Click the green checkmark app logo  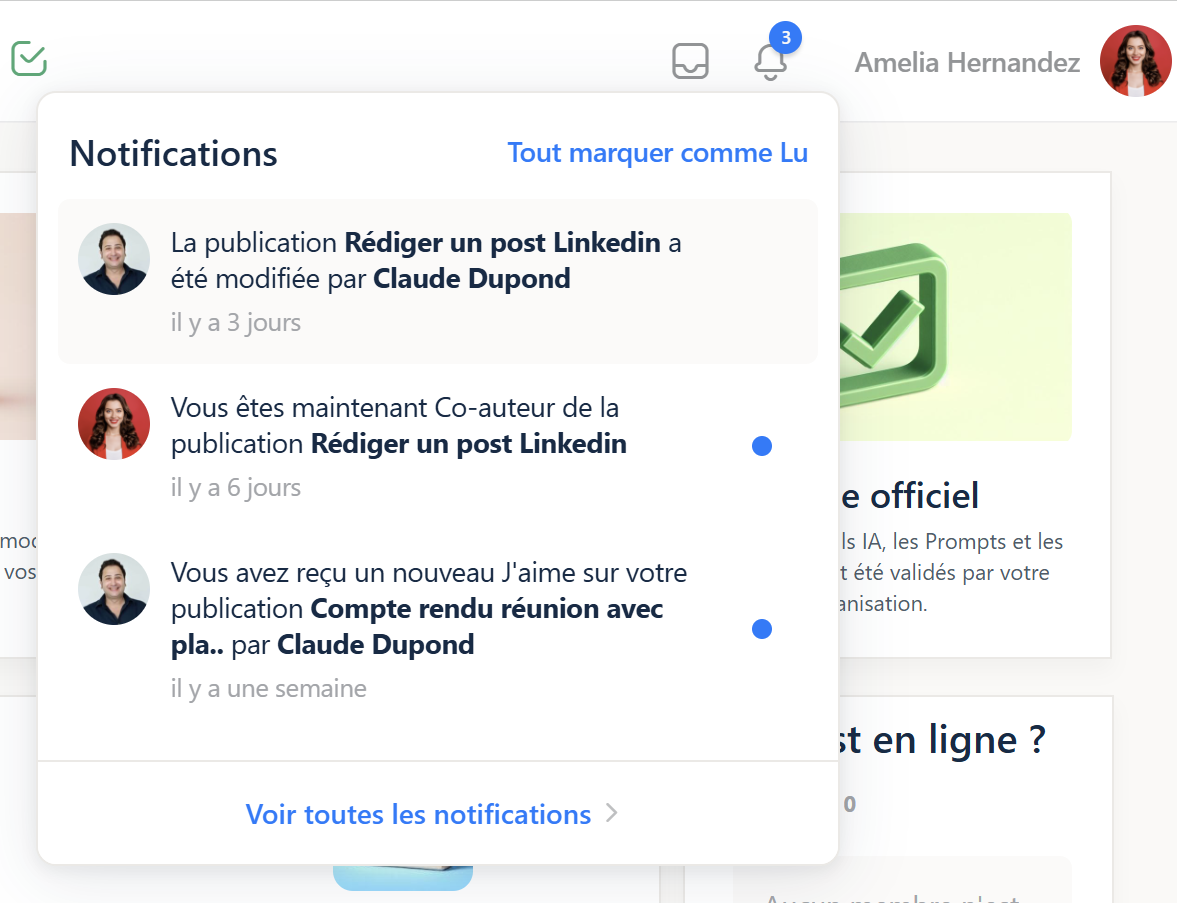(x=29, y=59)
